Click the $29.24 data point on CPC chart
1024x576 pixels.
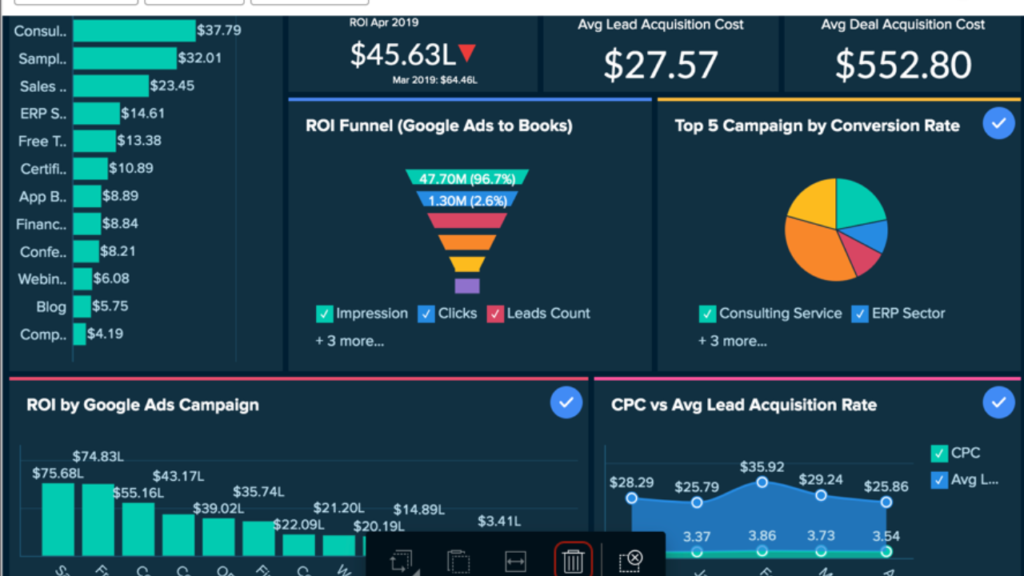pyautogui.click(x=821, y=496)
